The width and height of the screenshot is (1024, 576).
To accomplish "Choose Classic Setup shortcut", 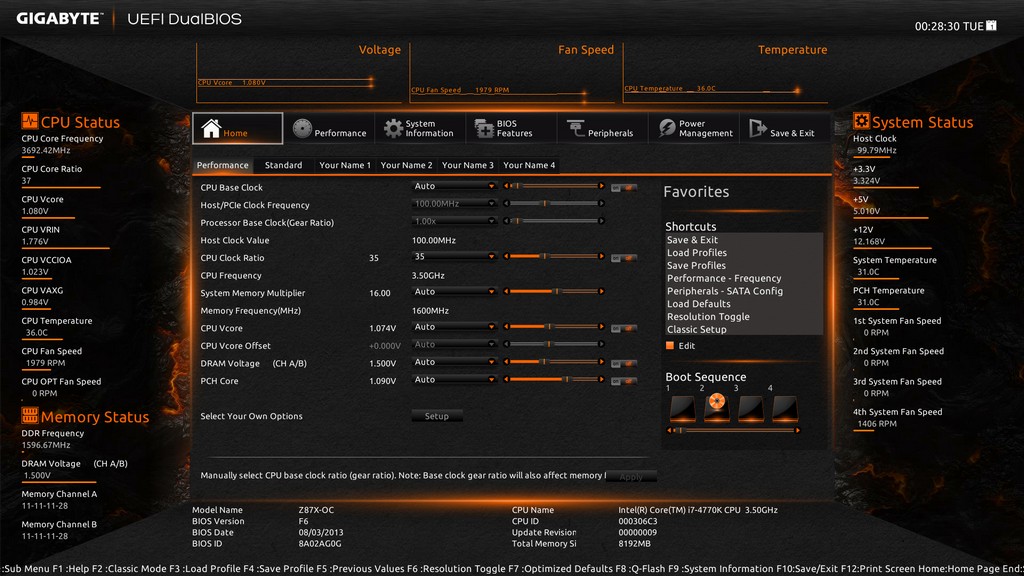I will coord(697,329).
